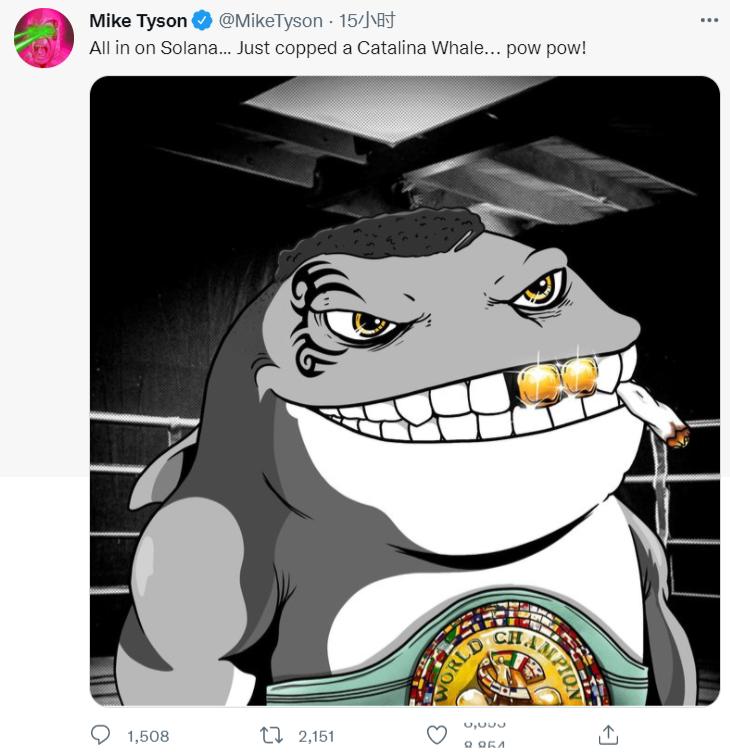Screen dimensions: 730x753
Task: Click the blue verified badge
Action: (202, 21)
